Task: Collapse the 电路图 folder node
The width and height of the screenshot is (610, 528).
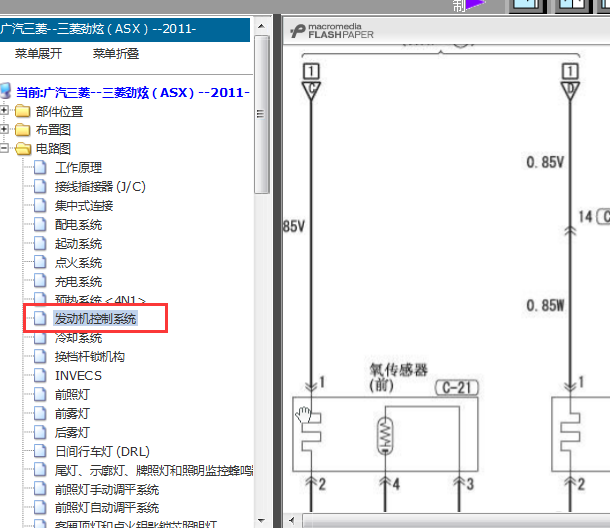Action: pyautogui.click(x=4, y=148)
